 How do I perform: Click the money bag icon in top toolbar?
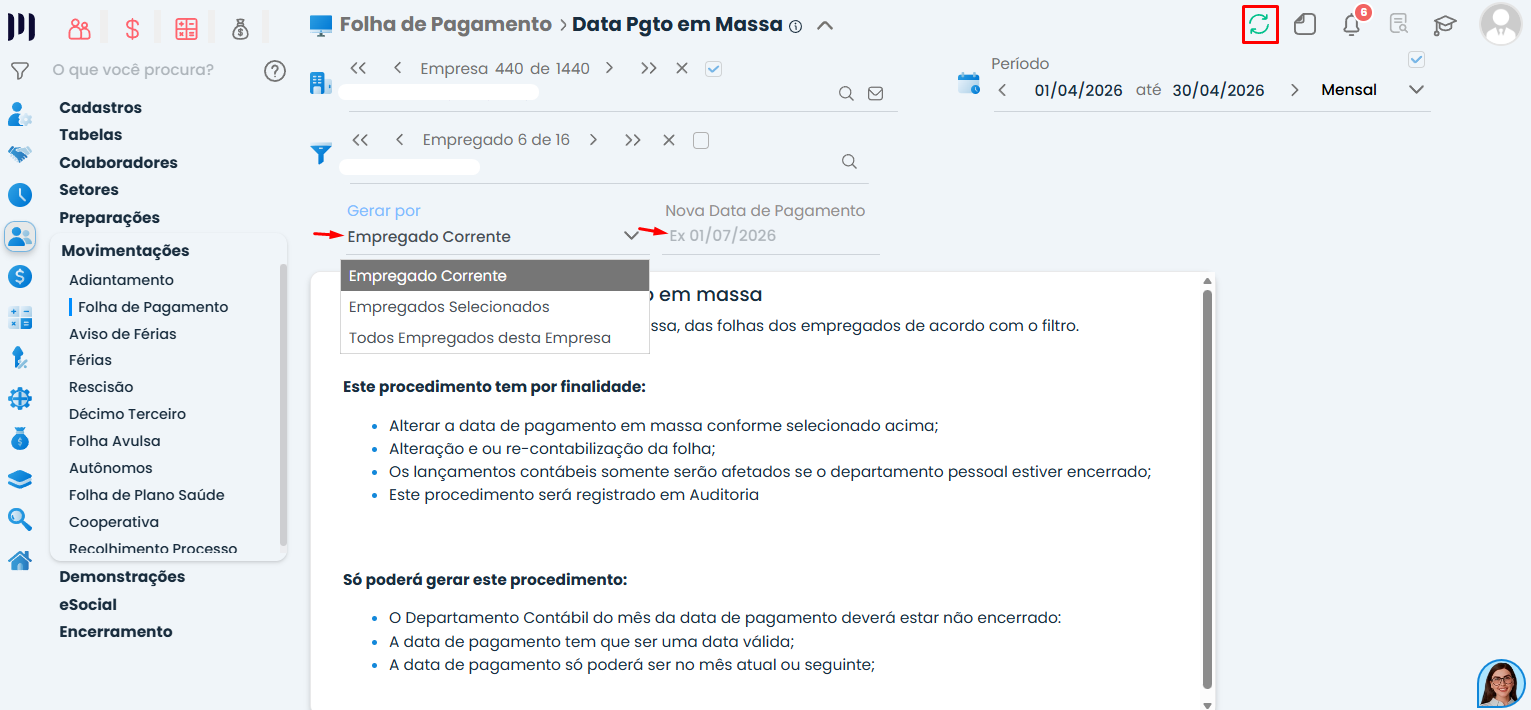tap(240, 29)
